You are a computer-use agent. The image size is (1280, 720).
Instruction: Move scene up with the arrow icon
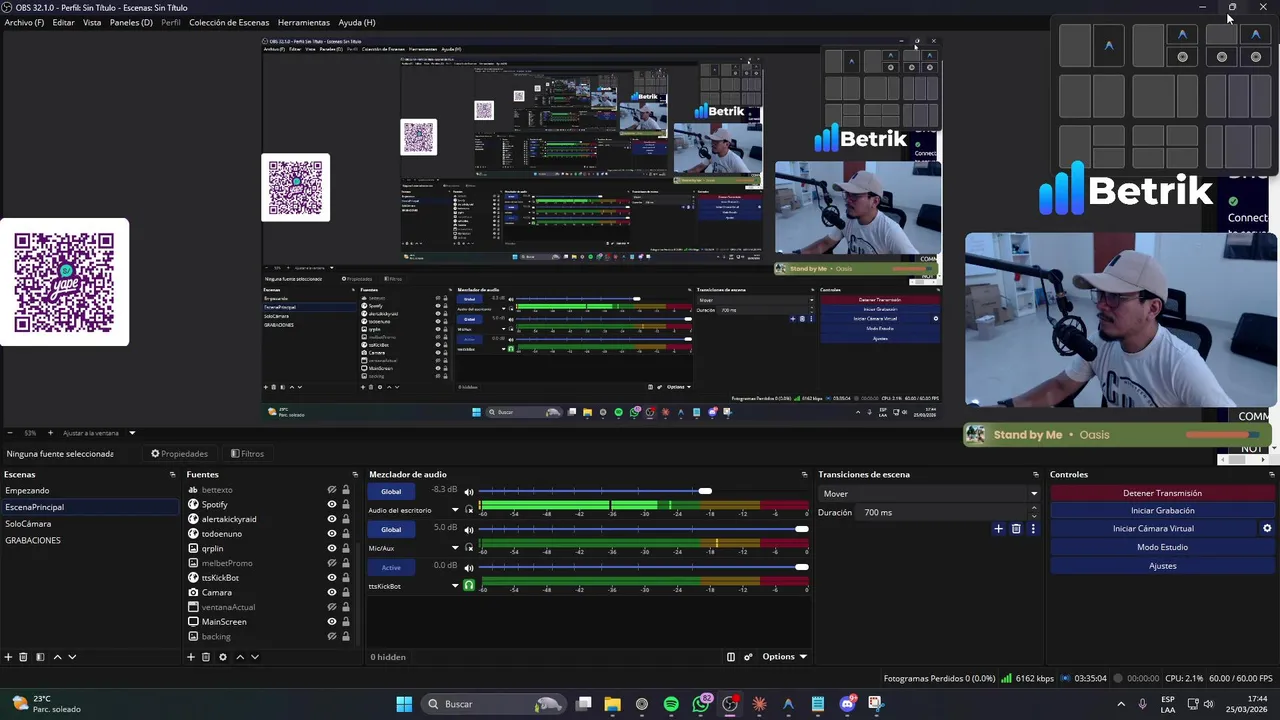pyautogui.click(x=57, y=657)
